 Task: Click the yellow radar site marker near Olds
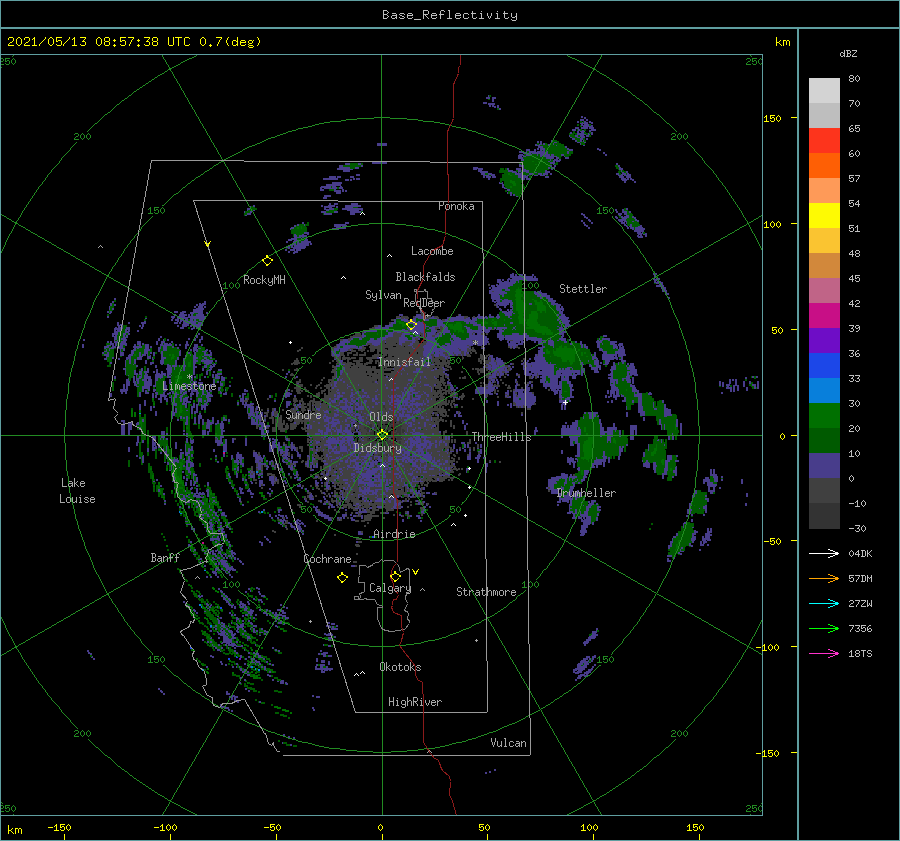pyautogui.click(x=382, y=435)
